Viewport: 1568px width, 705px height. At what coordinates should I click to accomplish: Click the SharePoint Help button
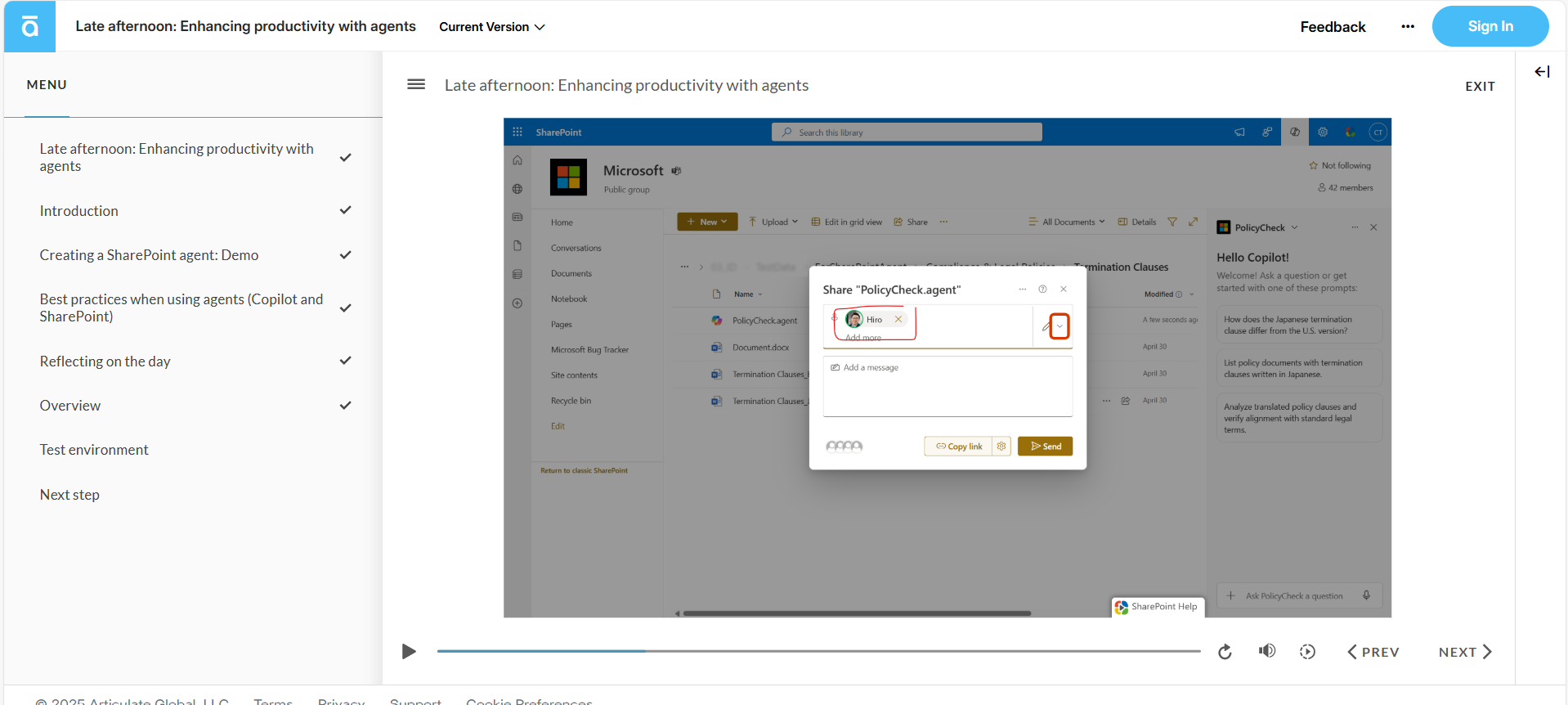tap(1158, 607)
